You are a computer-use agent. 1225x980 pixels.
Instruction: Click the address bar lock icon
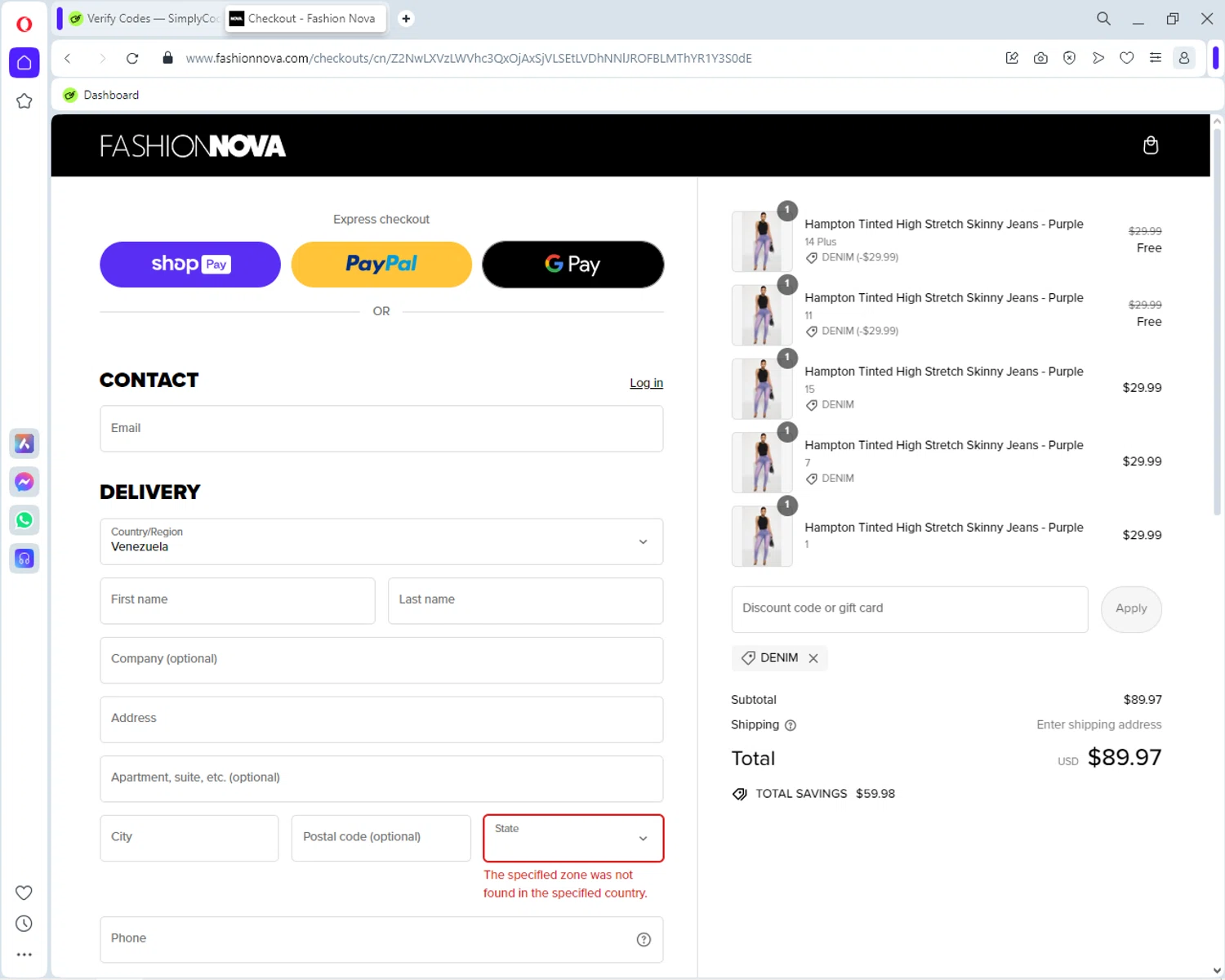[x=167, y=58]
